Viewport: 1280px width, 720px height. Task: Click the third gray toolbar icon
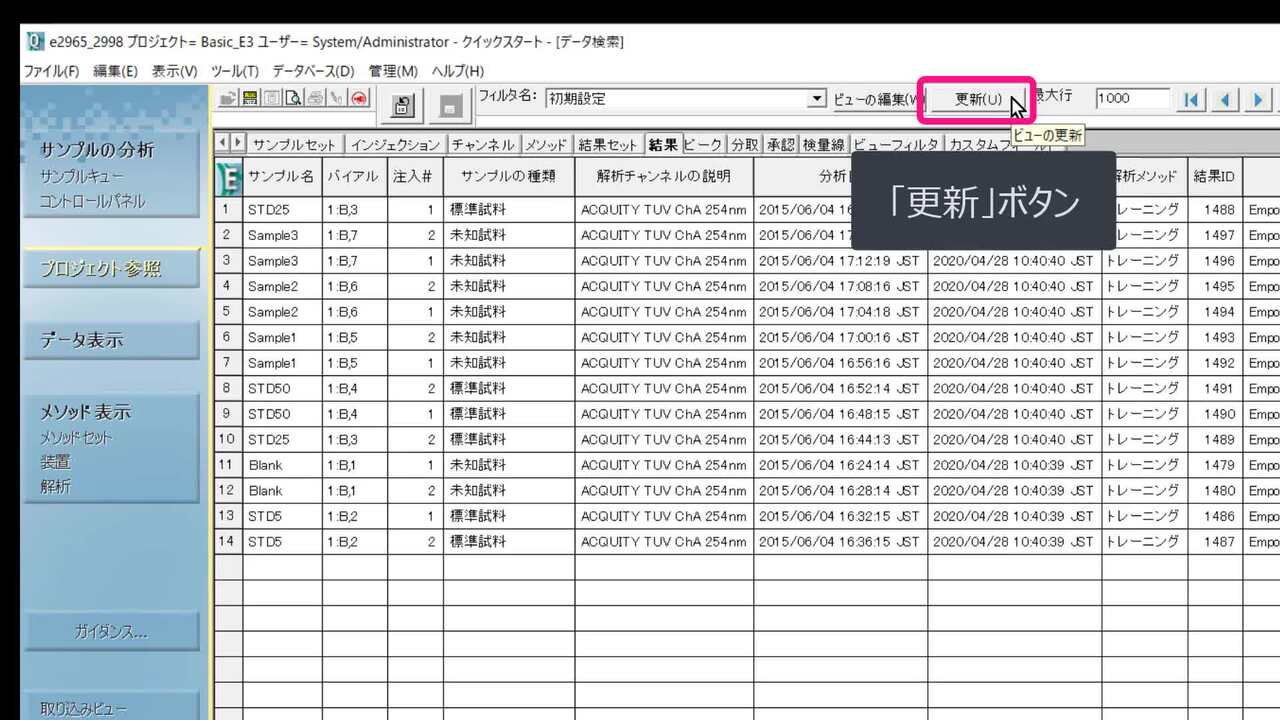[272, 98]
